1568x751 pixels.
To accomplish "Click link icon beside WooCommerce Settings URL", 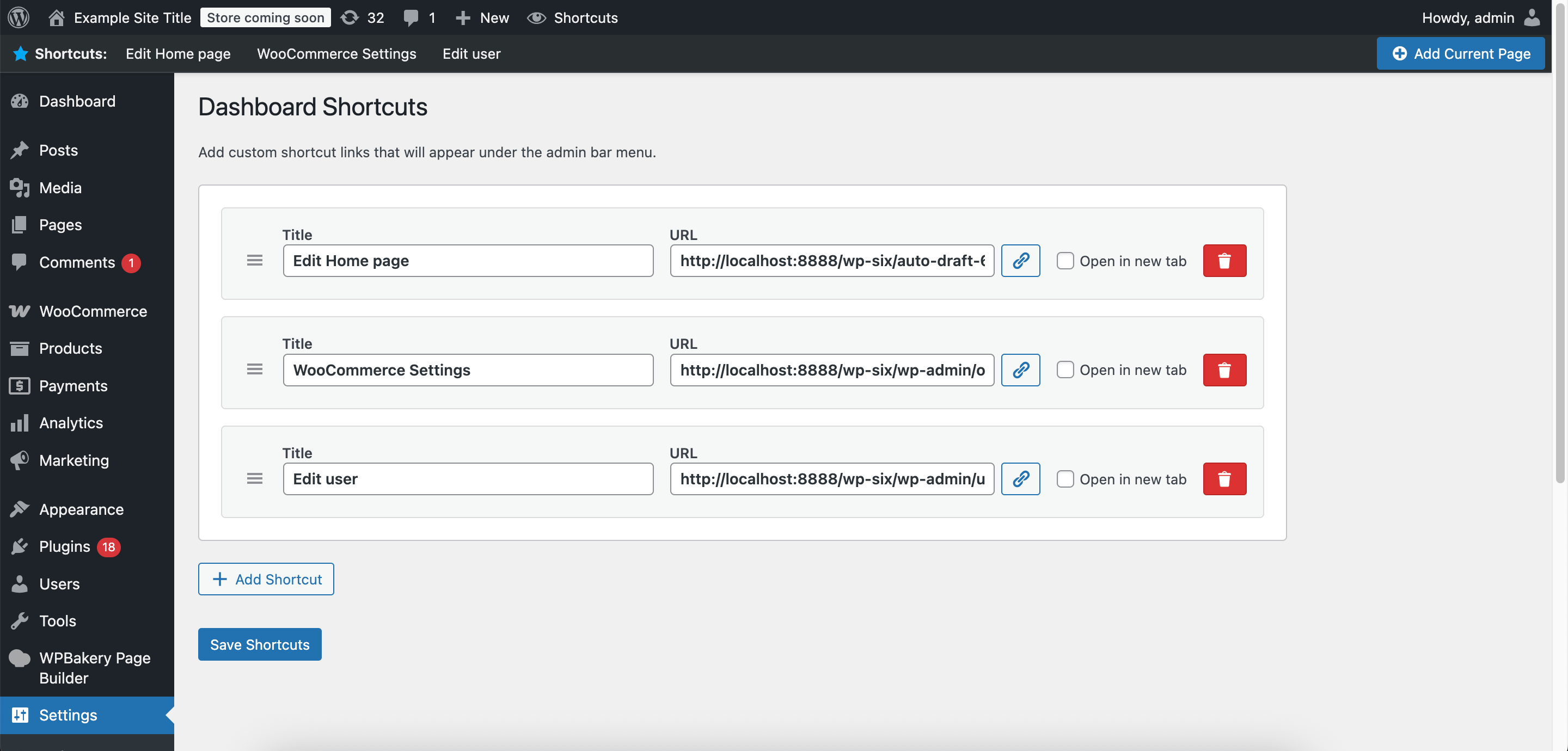I will [x=1020, y=370].
